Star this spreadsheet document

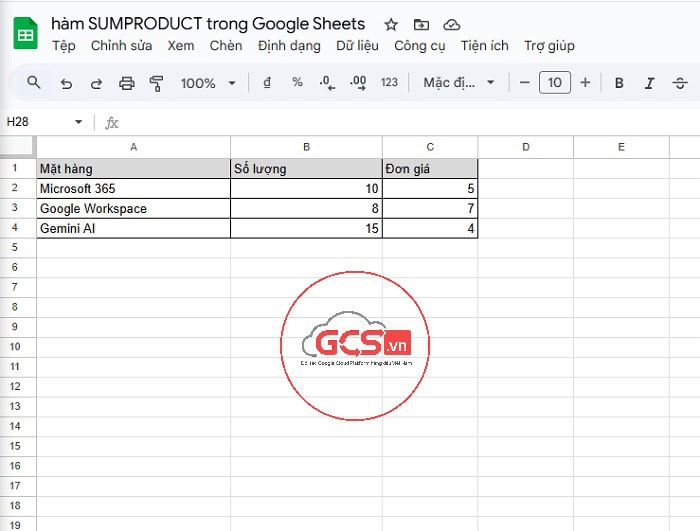coord(391,24)
